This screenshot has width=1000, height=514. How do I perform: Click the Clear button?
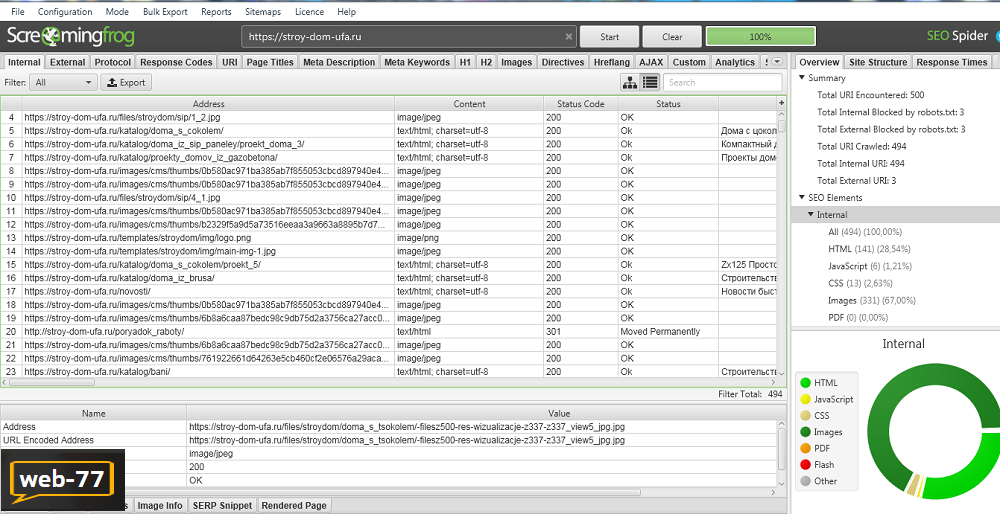coord(672,37)
